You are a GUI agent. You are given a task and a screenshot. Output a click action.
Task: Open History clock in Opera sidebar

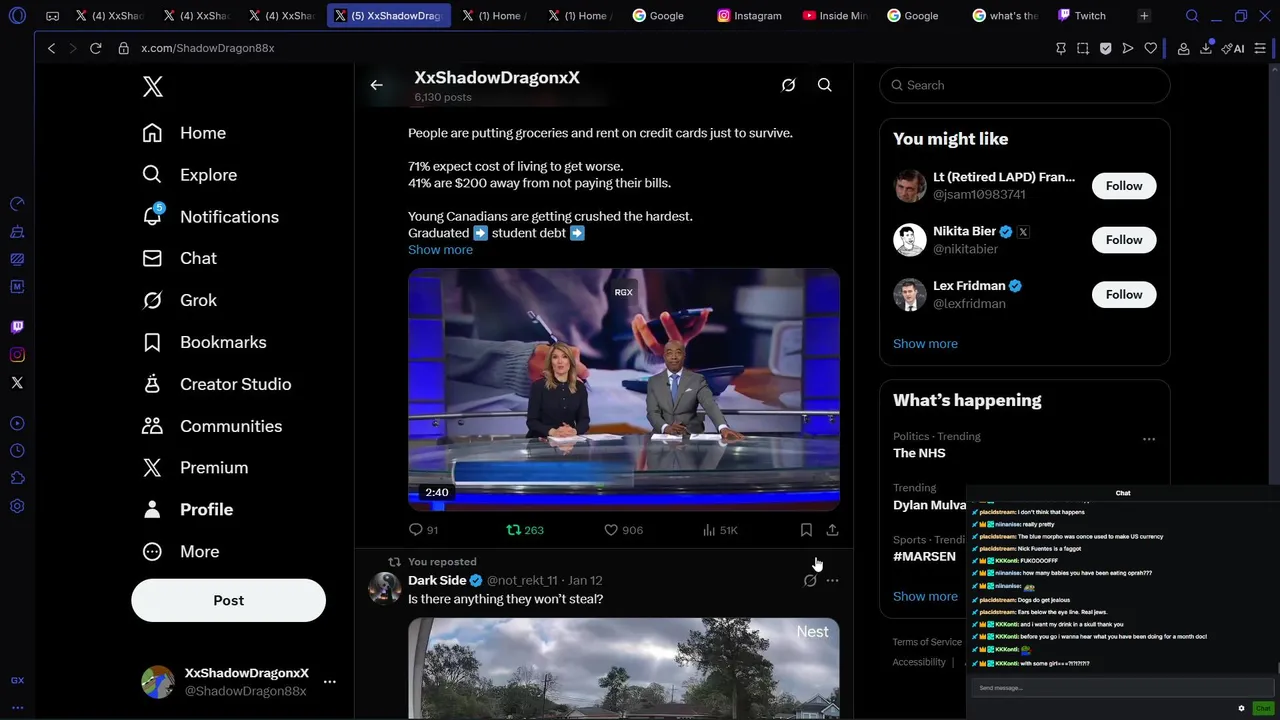pyautogui.click(x=17, y=451)
